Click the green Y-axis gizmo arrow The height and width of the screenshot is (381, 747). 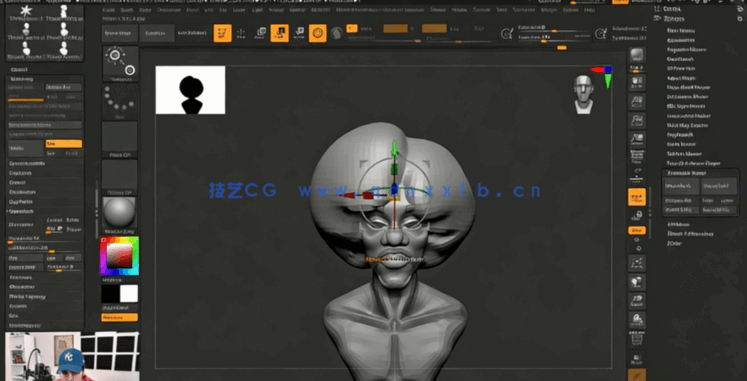(394, 149)
